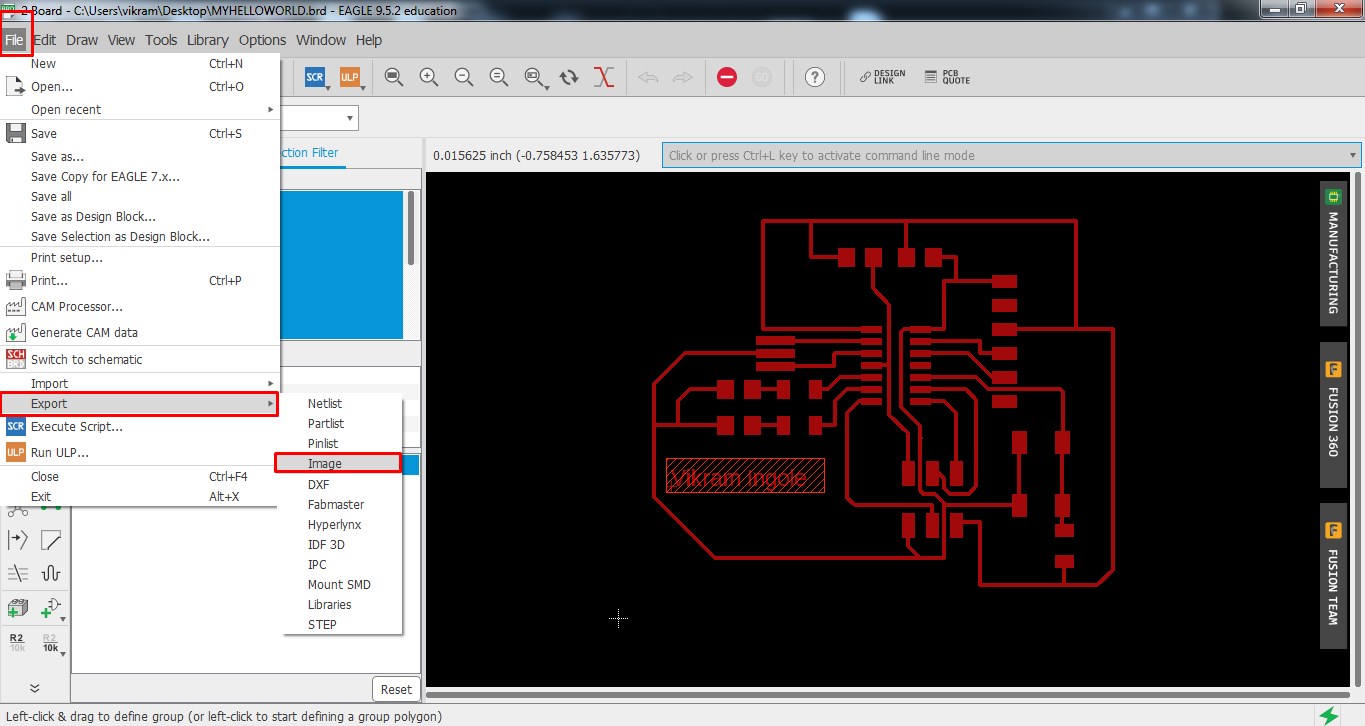Expand the Open recent submenu
The image size is (1365, 726).
click(x=140, y=109)
